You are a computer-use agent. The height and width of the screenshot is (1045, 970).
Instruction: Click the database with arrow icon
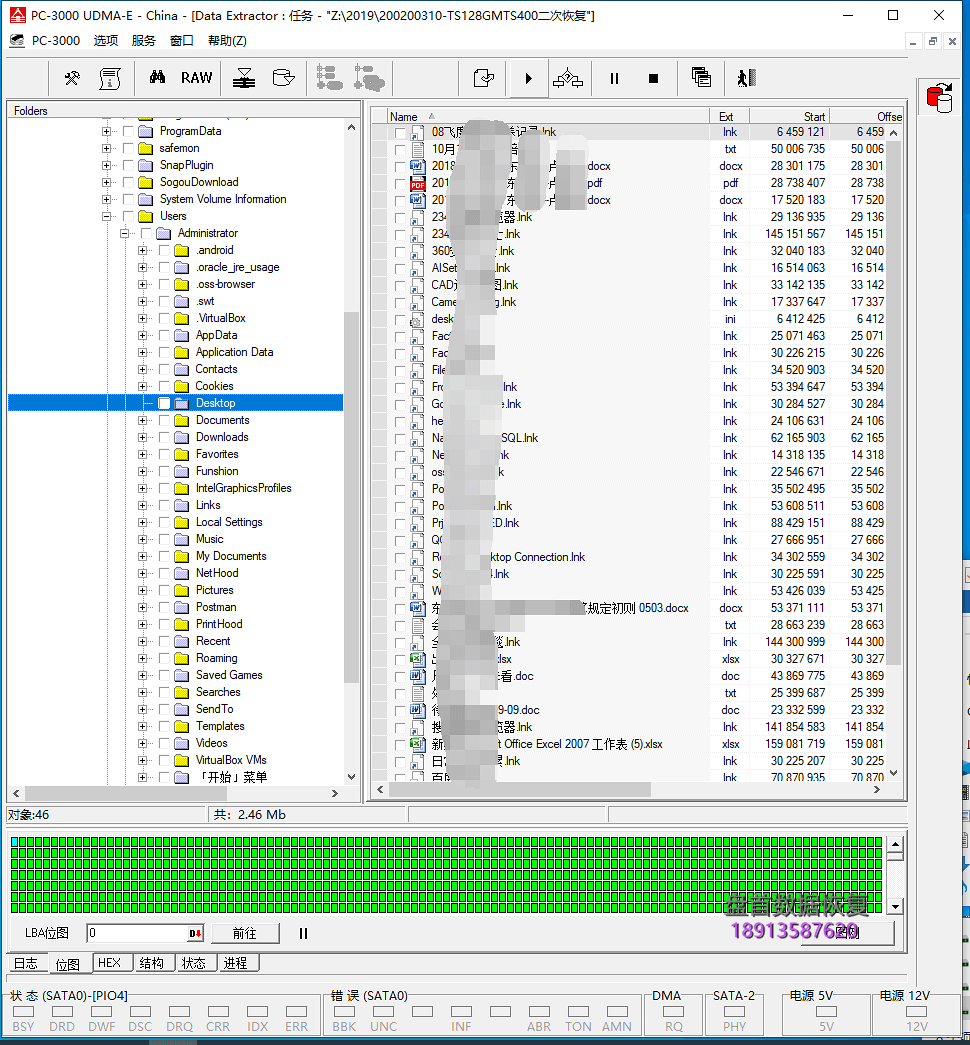coord(283,78)
